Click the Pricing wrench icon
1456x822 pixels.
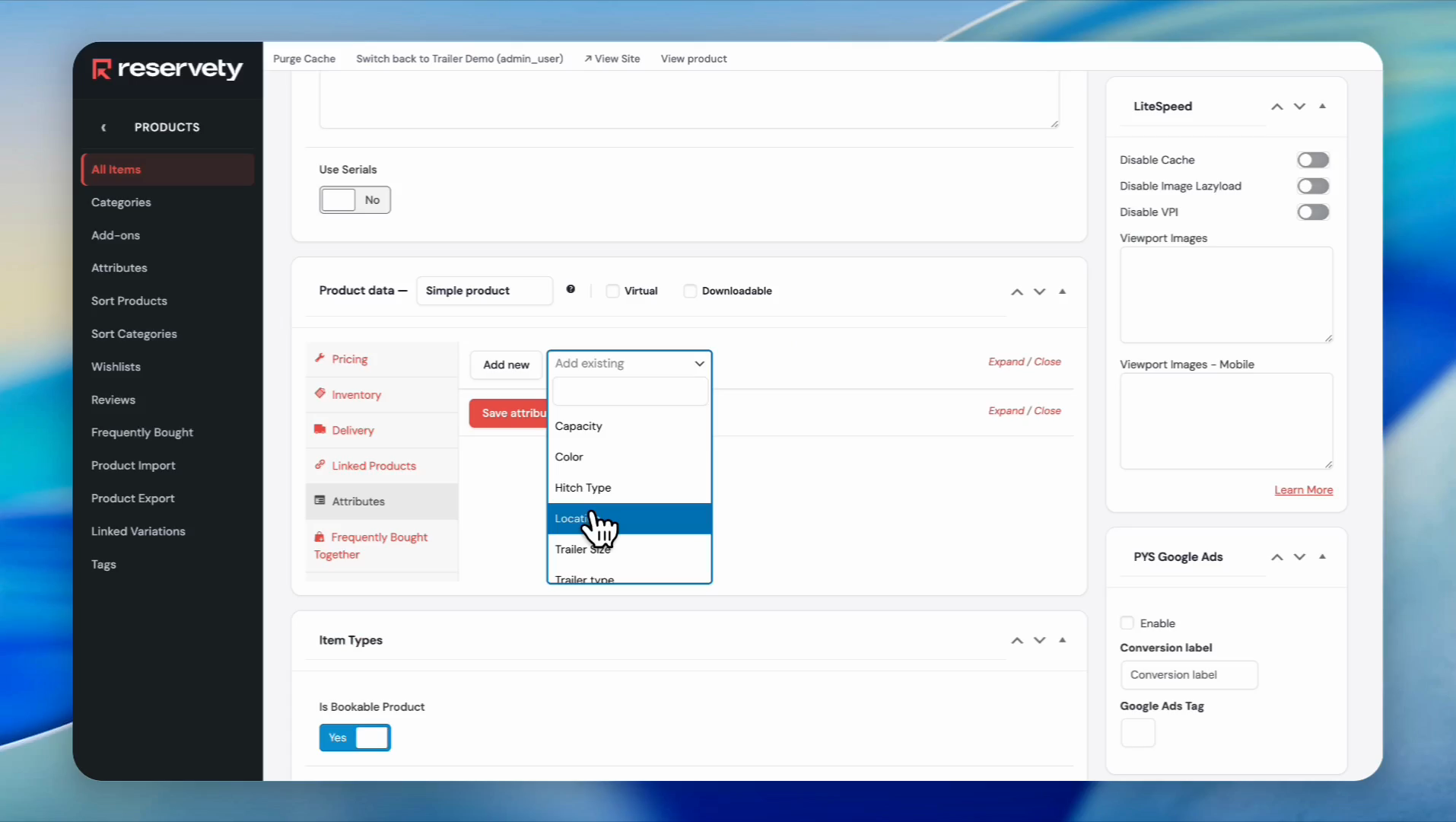(x=319, y=358)
